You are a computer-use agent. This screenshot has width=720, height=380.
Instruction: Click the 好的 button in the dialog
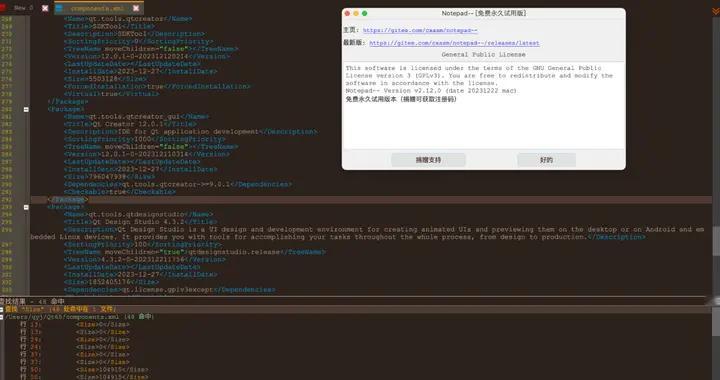pos(546,160)
